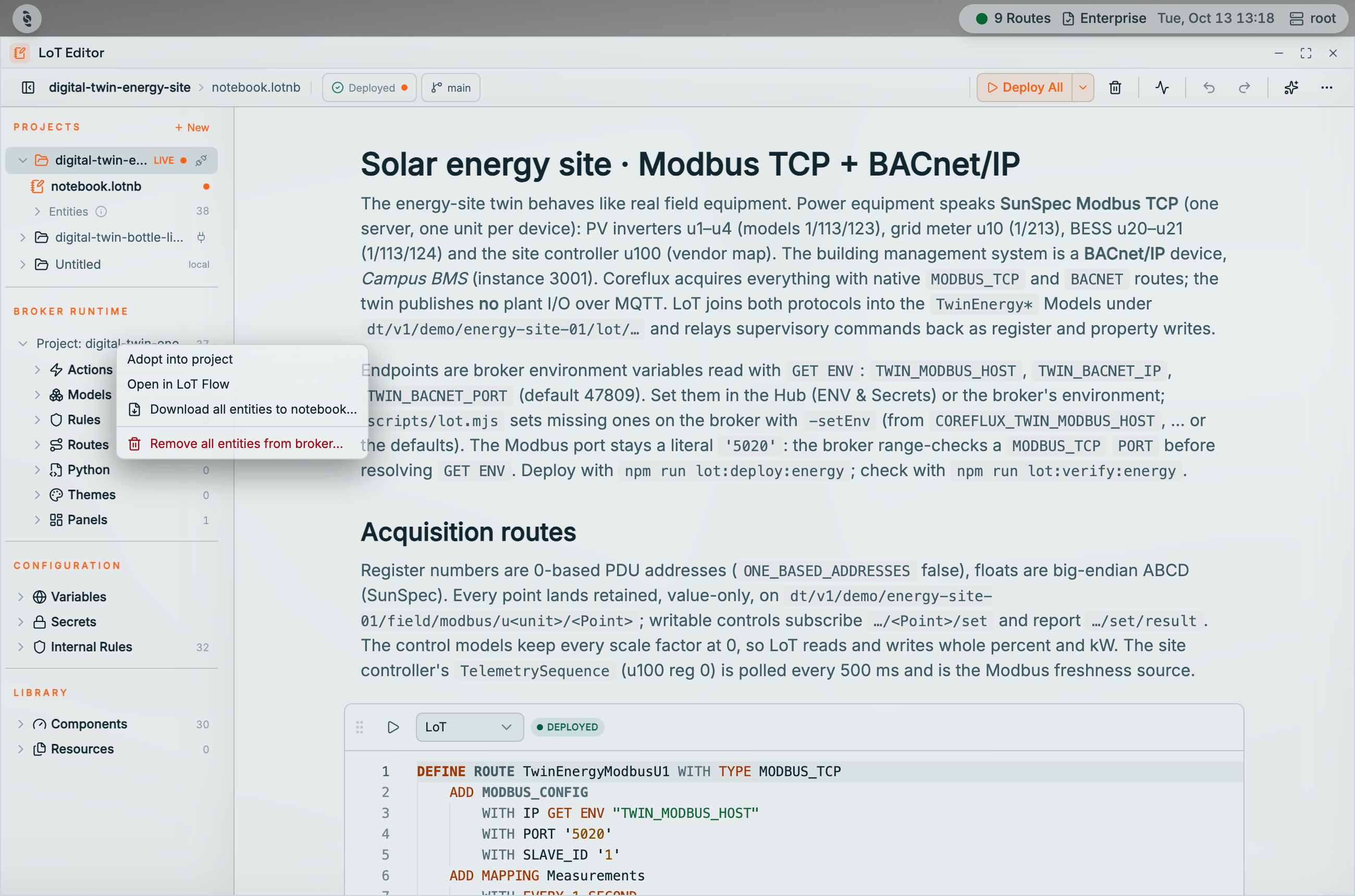Expand the Python runtime group
Viewport: 1355px width, 896px height.
point(37,470)
